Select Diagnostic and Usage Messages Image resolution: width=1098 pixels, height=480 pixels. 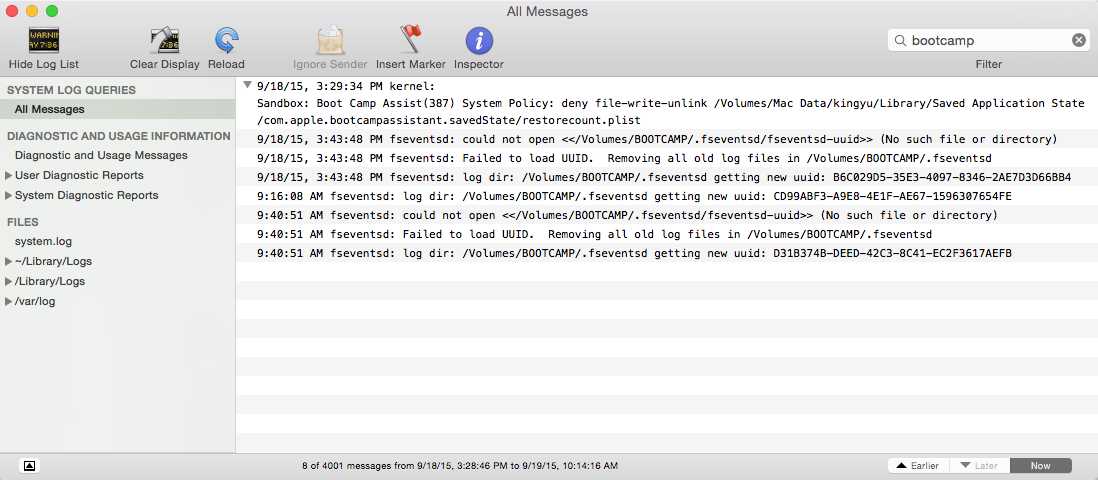click(101, 155)
